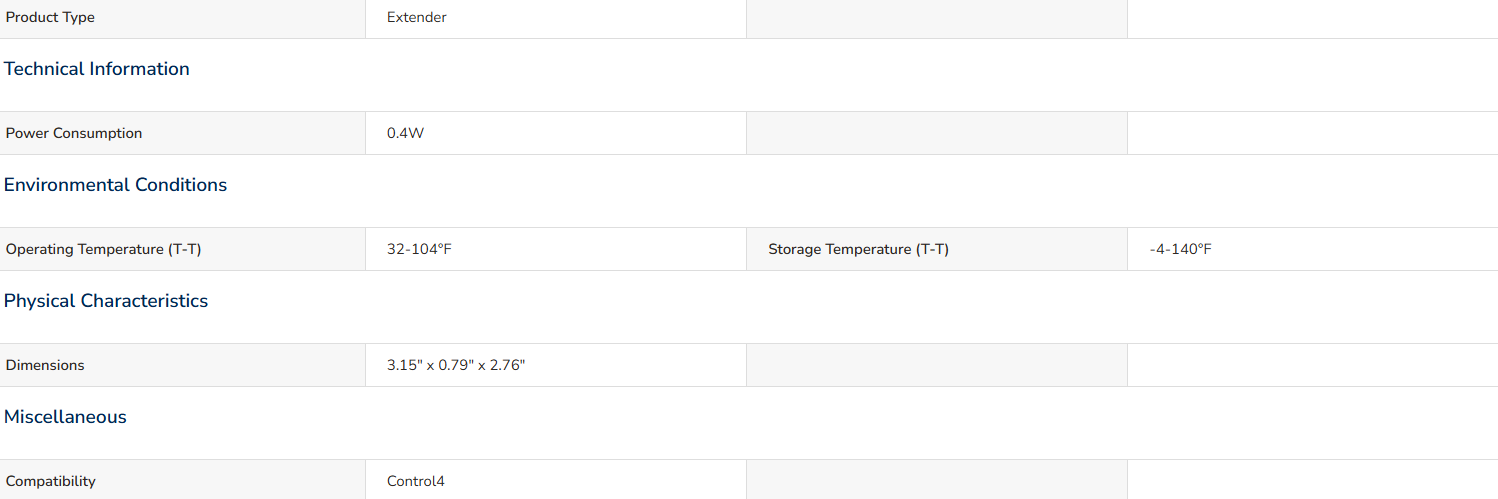Click the Control4 compatibility value
Image resolution: width=1498 pixels, height=499 pixels.
tap(416, 481)
